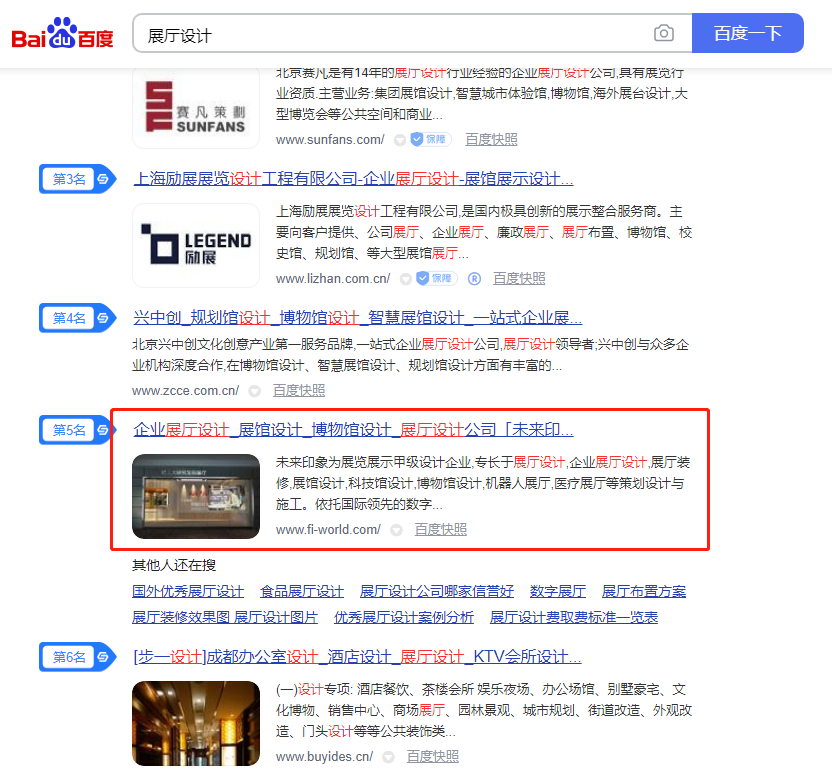Viewport: 832px width, 781px height.
Task: Open 百度快照 for www.fi-world.com
Action: pos(440,530)
